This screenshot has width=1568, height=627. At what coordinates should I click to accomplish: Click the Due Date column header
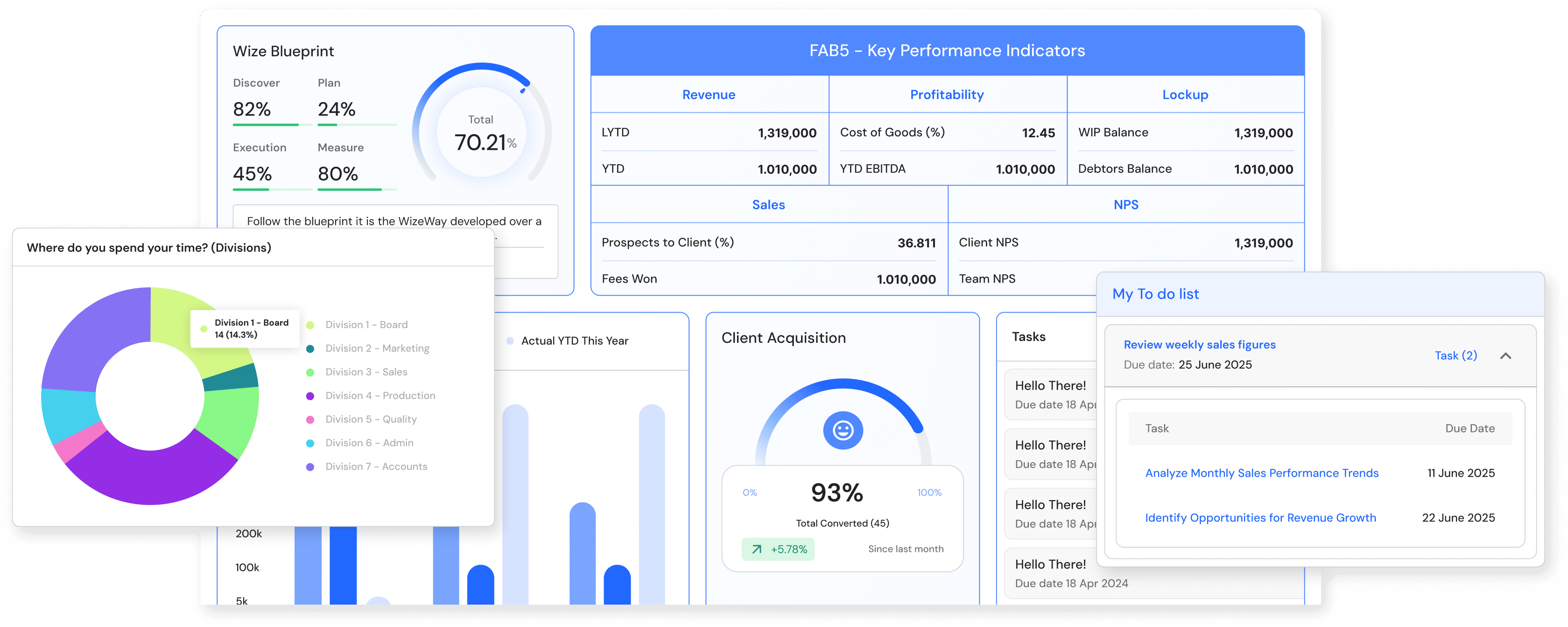[x=1470, y=429]
